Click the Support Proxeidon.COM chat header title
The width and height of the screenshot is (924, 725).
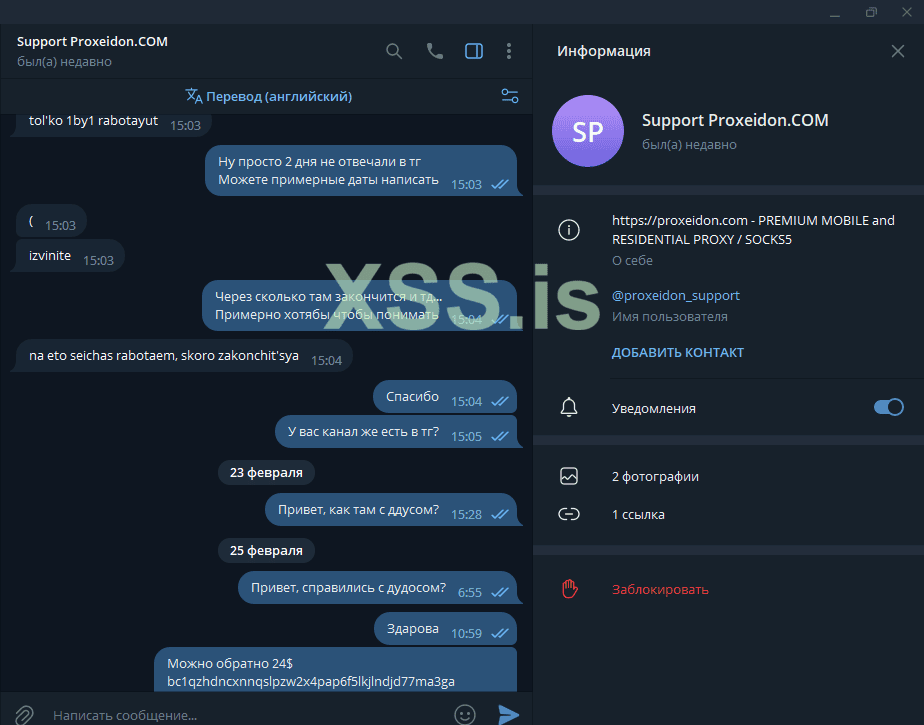point(93,41)
